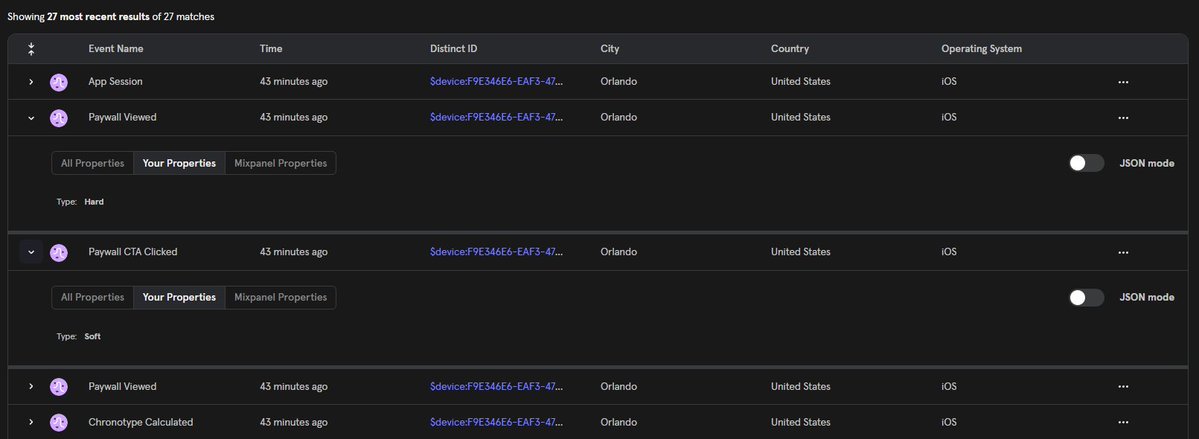The image size is (1199, 439).
Task: Toggle JSON mode for the Type: Hard panel
Action: coord(1086,163)
